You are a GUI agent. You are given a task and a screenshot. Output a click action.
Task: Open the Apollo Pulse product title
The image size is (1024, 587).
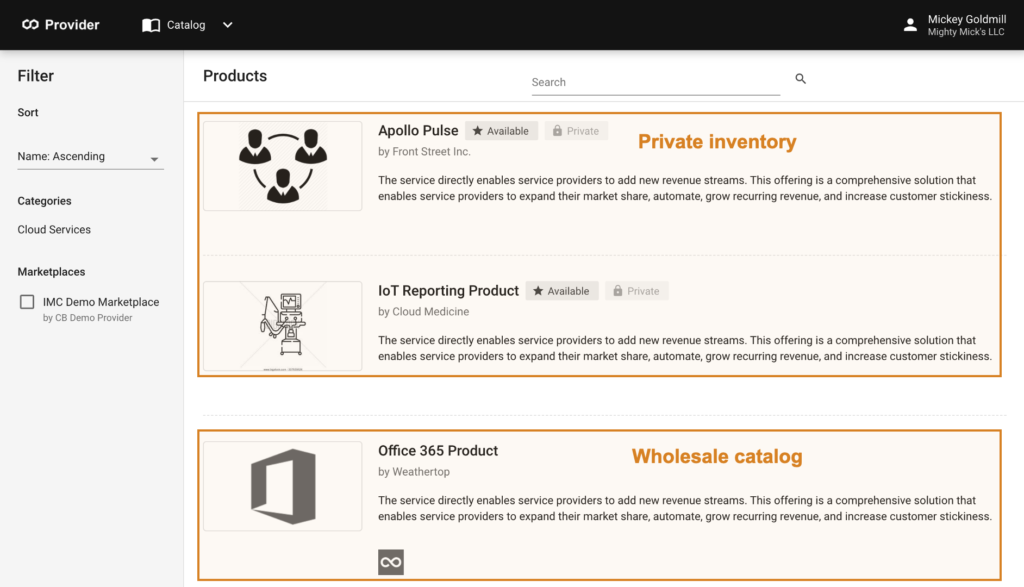click(418, 131)
